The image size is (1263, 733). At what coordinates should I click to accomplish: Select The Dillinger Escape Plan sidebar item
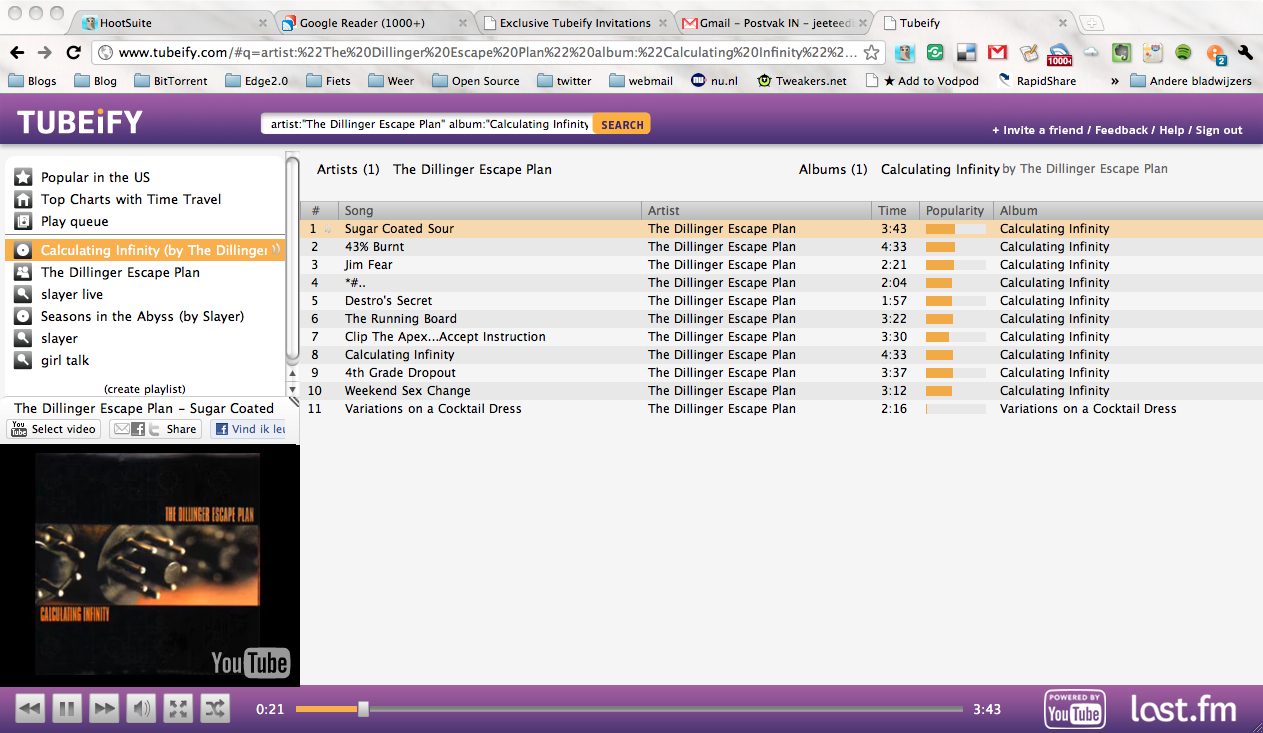click(120, 272)
